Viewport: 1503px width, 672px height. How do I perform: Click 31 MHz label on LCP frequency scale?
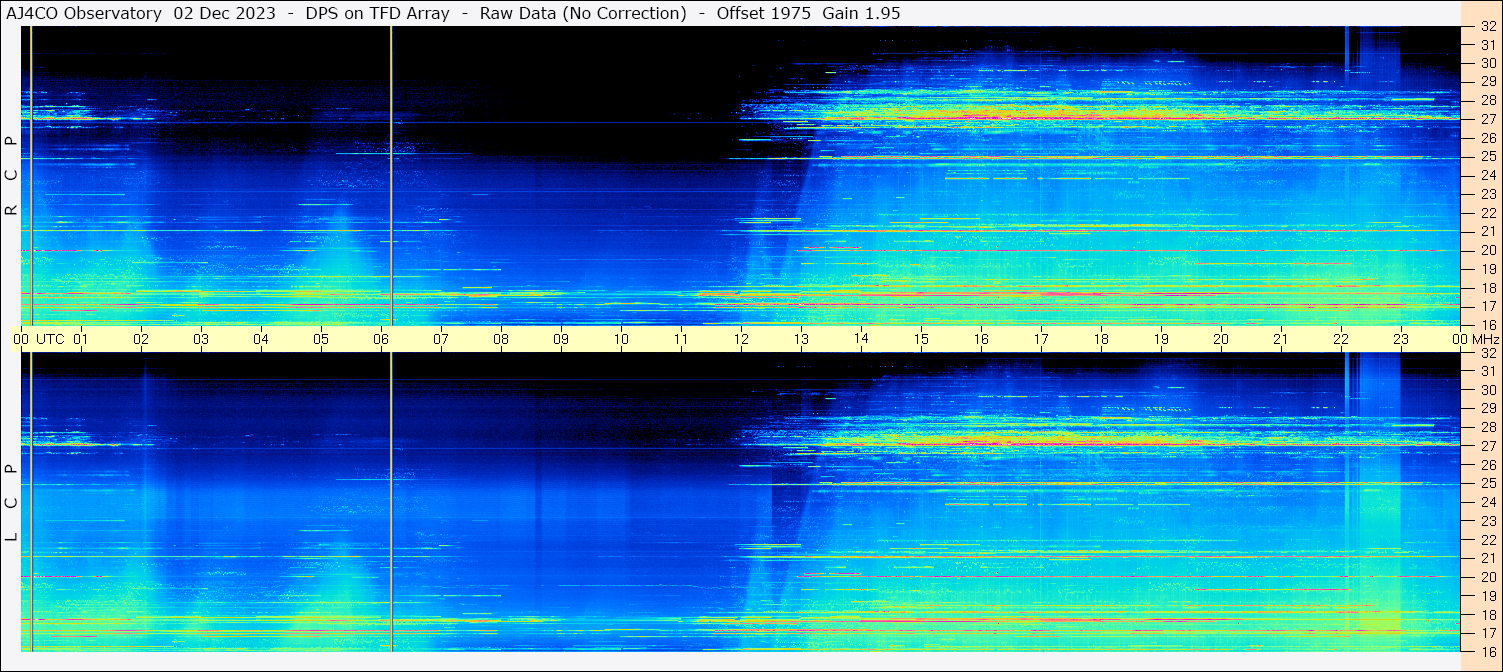click(x=1487, y=371)
